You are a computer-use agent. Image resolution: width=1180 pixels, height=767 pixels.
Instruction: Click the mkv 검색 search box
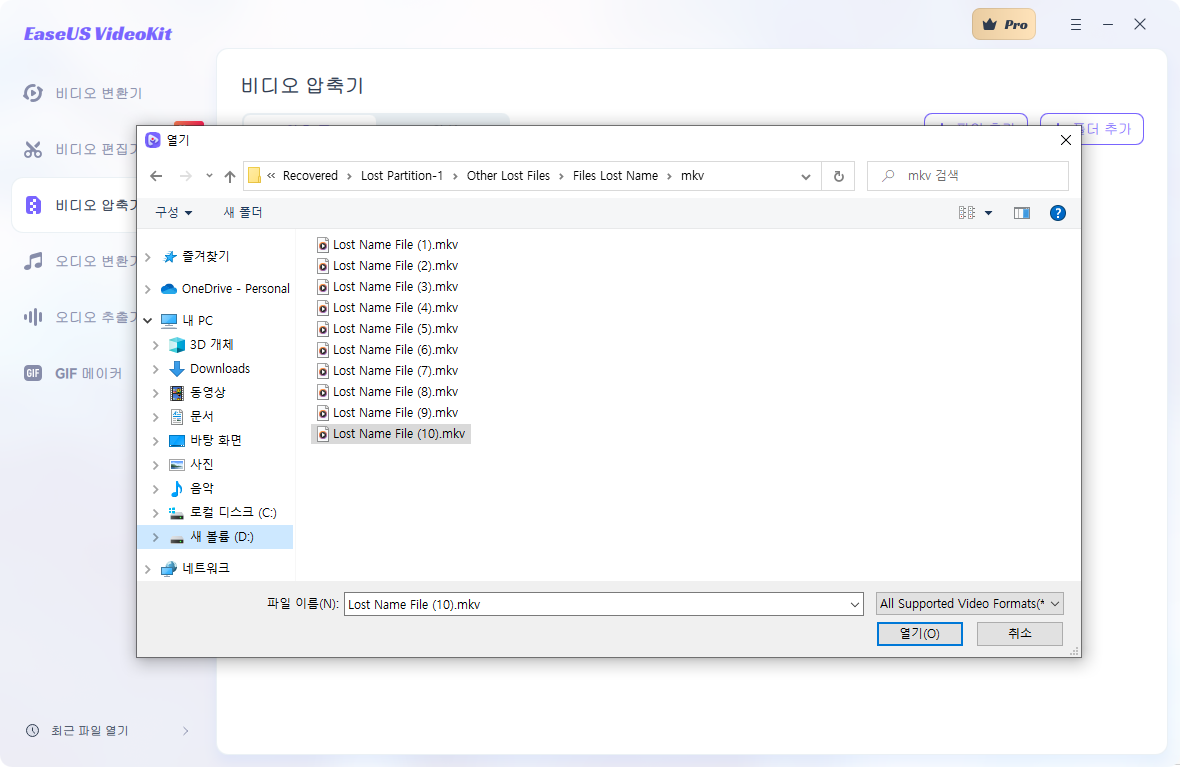(x=967, y=175)
